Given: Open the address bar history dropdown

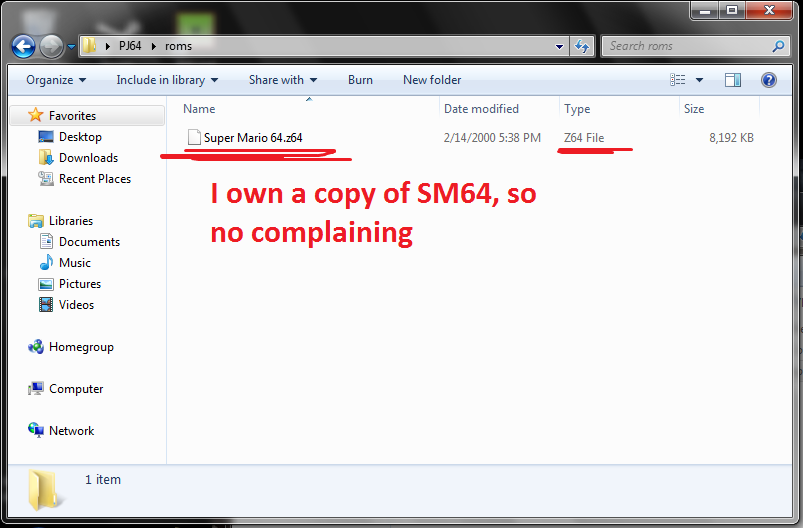Looking at the screenshot, I should (559, 47).
